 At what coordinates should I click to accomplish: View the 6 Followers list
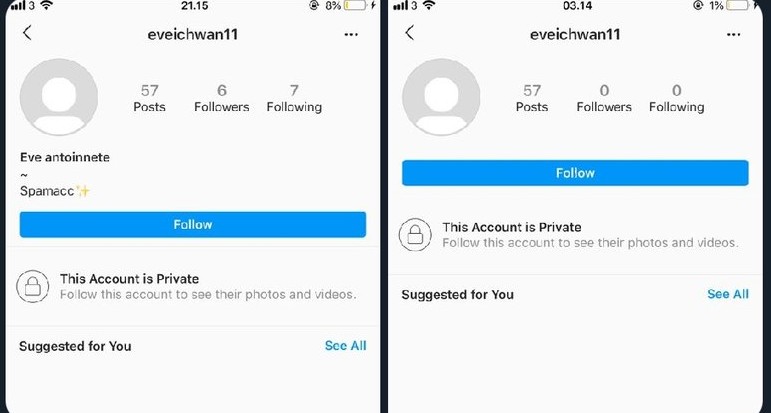pyautogui.click(x=222, y=98)
